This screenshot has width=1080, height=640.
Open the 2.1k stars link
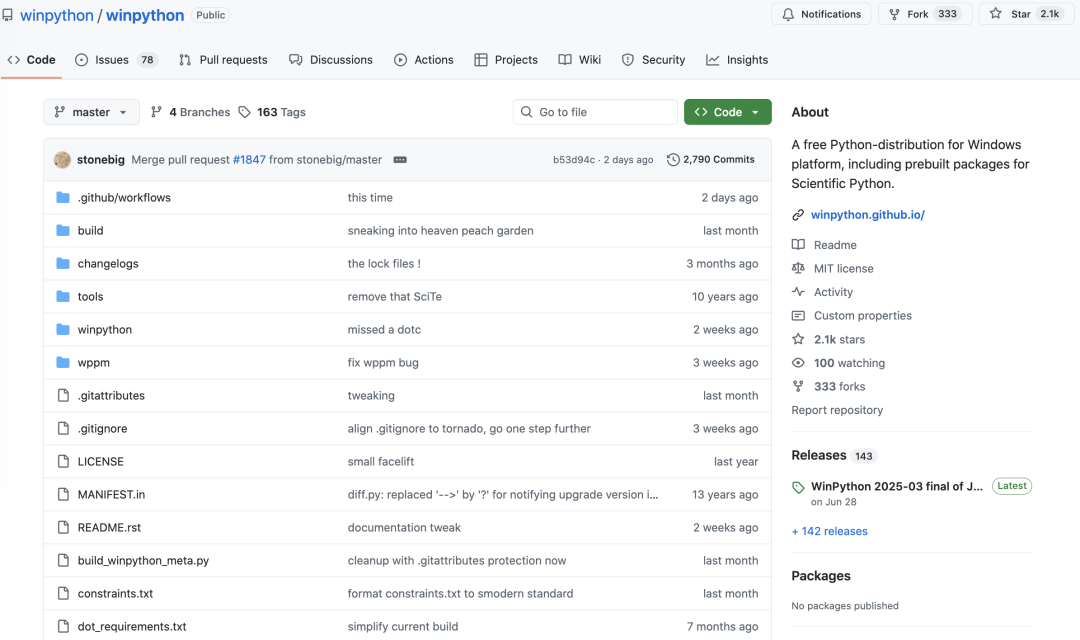(840, 340)
